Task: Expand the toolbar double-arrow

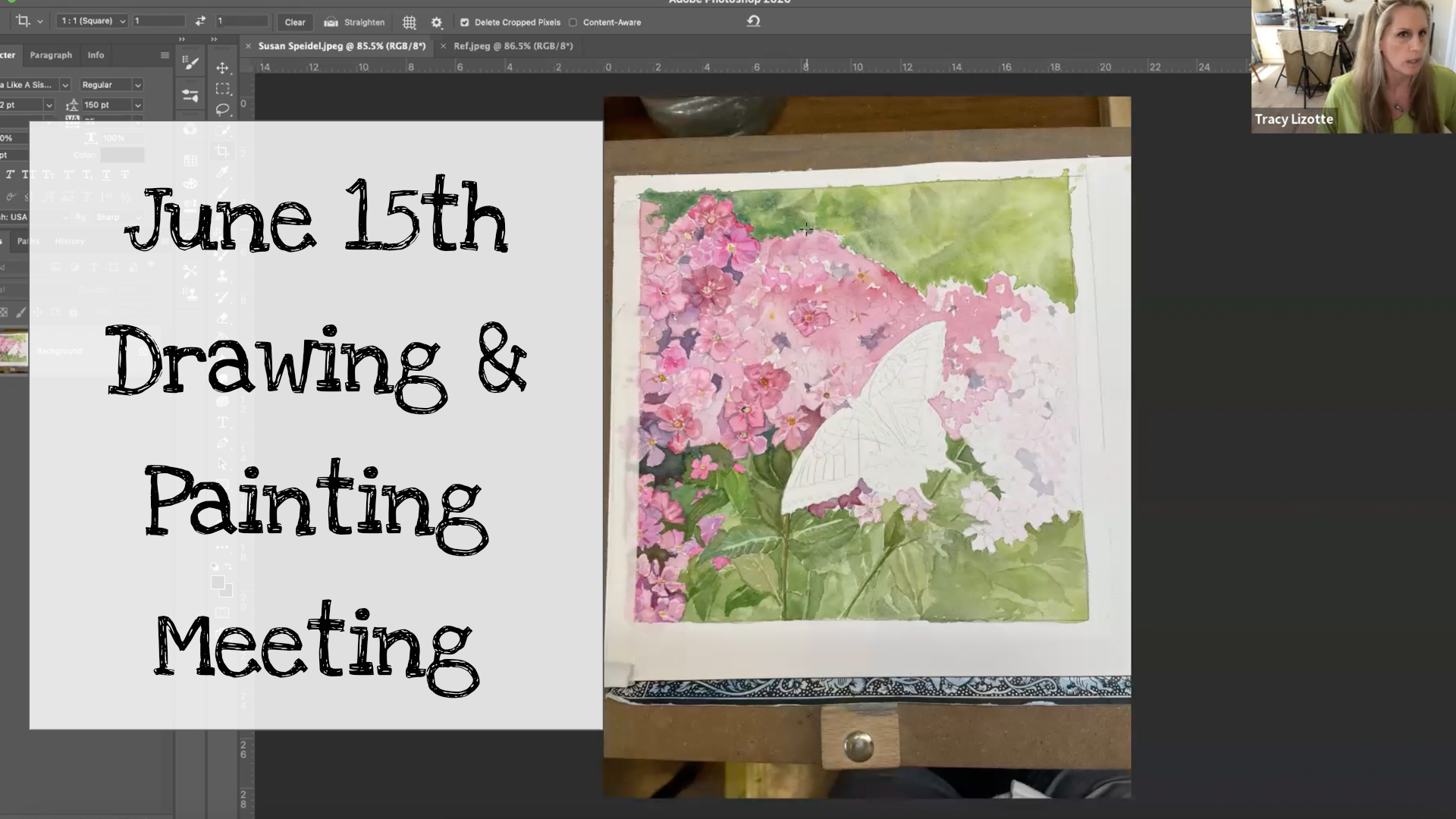Action: [215, 39]
